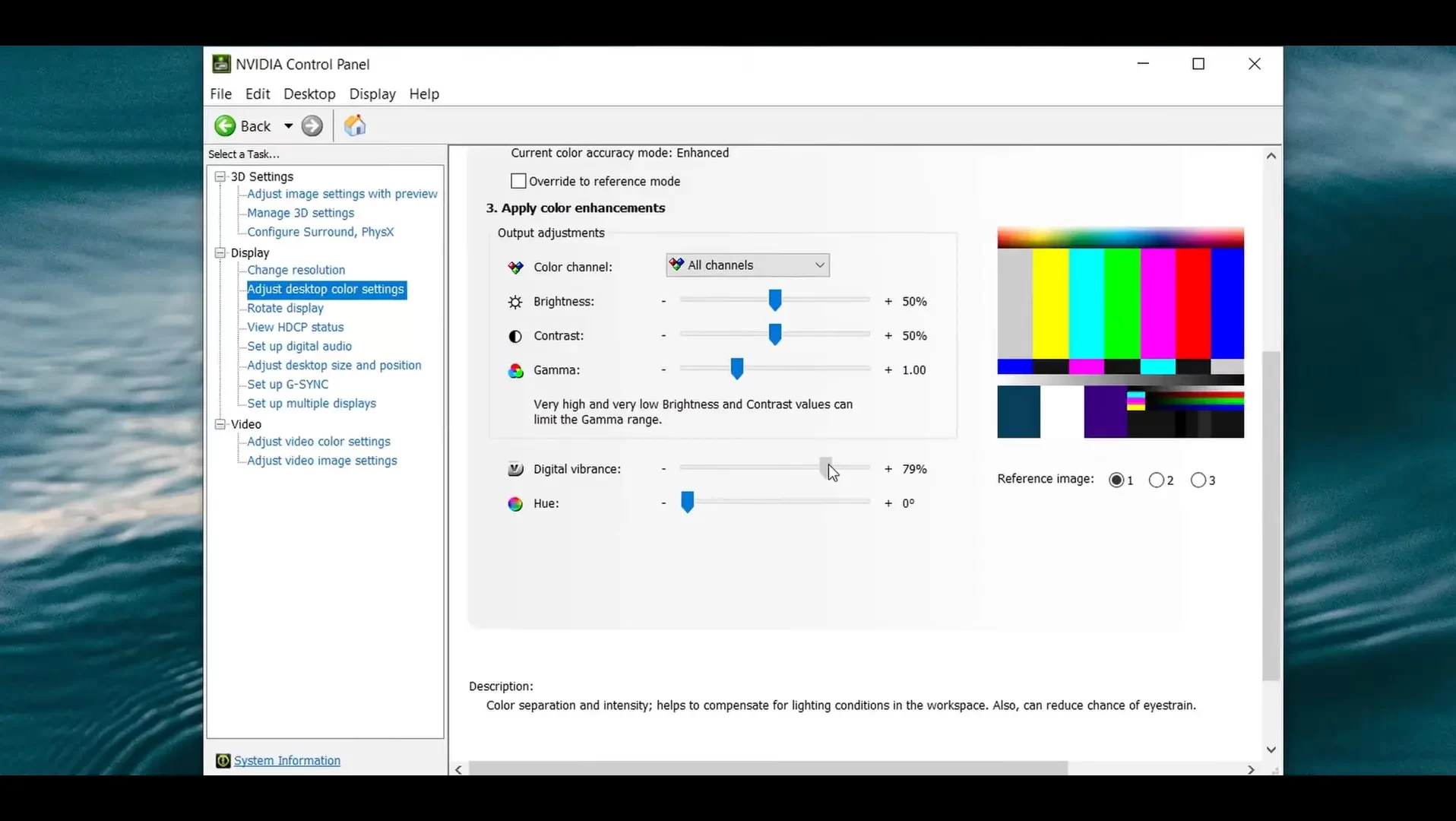Select Reference image 3 radio button

click(1198, 480)
